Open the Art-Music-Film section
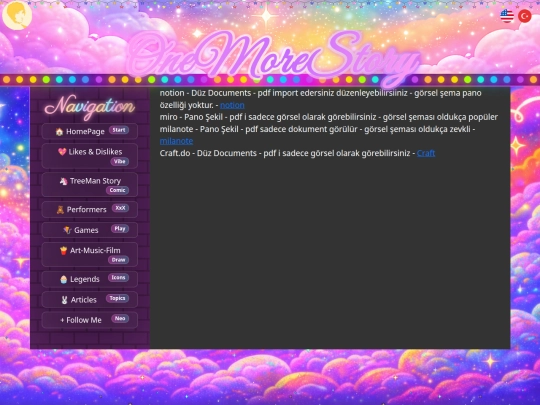This screenshot has height=405, width=540. pos(90,255)
